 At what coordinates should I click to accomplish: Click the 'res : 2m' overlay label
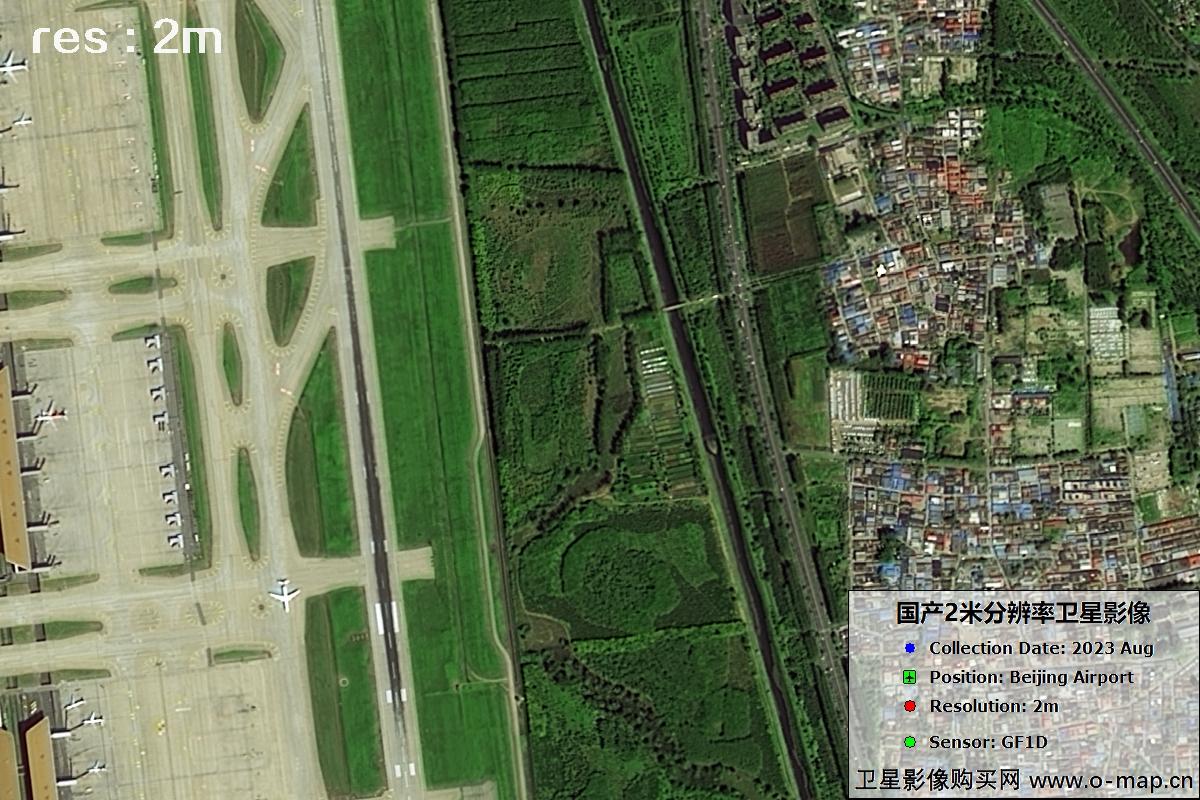(126, 38)
